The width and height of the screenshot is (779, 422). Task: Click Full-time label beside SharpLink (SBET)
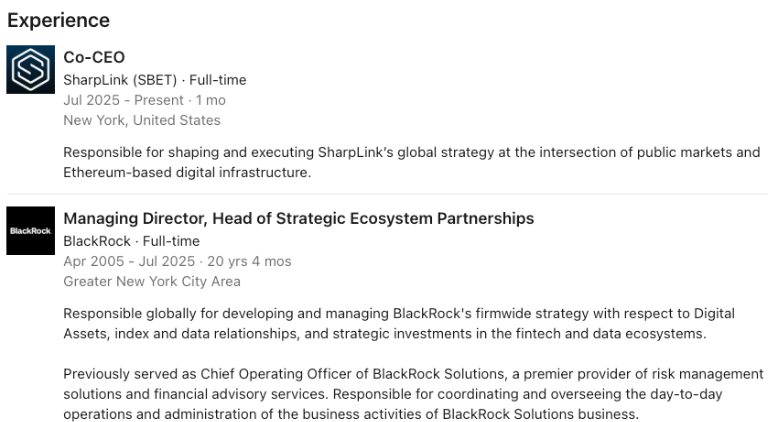tap(217, 80)
